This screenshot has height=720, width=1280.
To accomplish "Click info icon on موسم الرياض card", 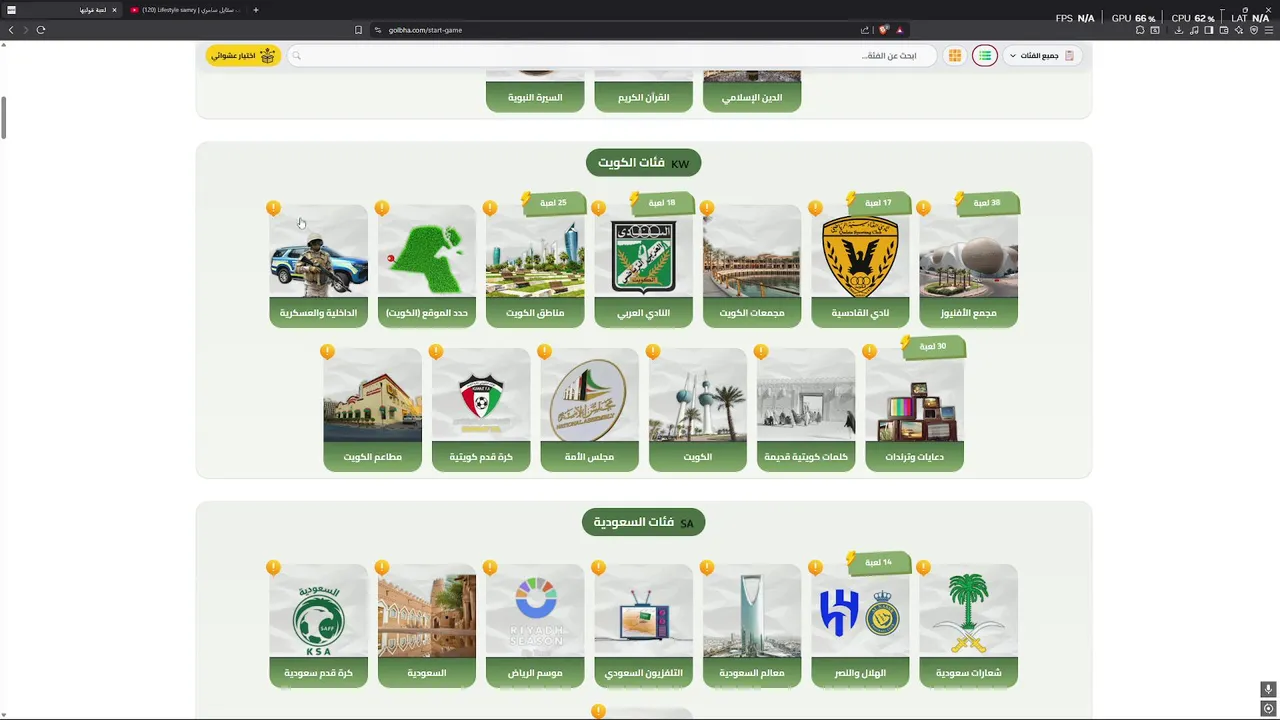I will click(x=490, y=568).
